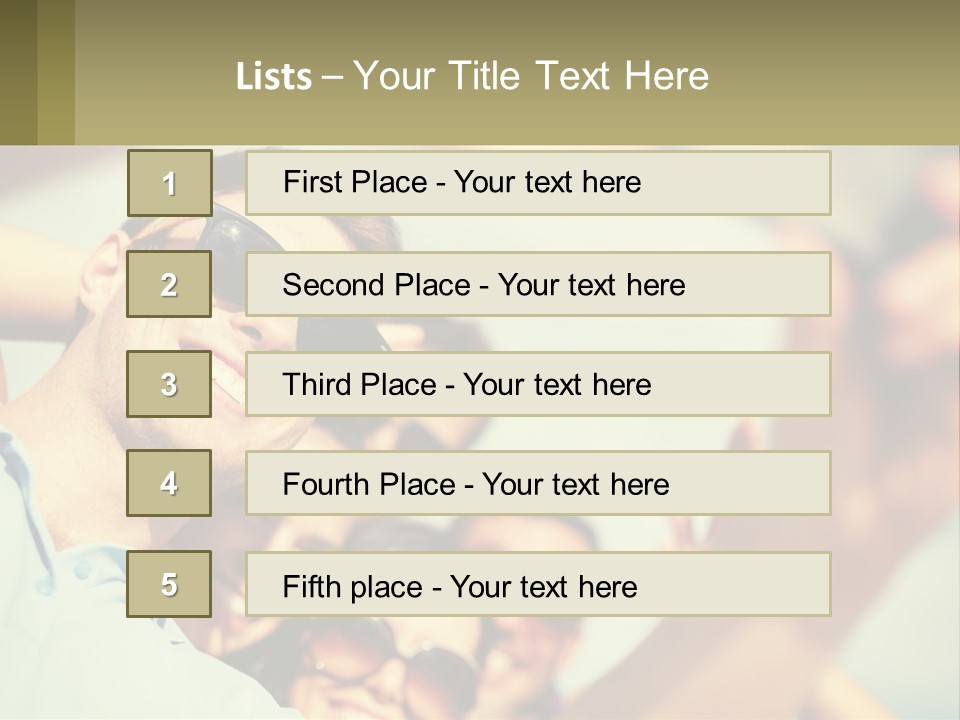Viewport: 960px width, 720px height.
Task: Select the "Second Place" text box
Action: point(538,285)
